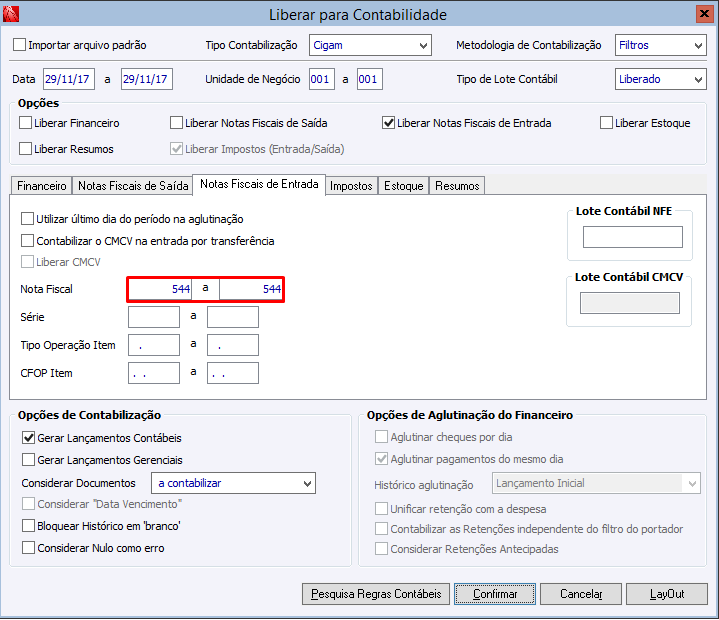719x620 pixels.
Task: Click the end Data field
Action: pyautogui.click(x=147, y=79)
